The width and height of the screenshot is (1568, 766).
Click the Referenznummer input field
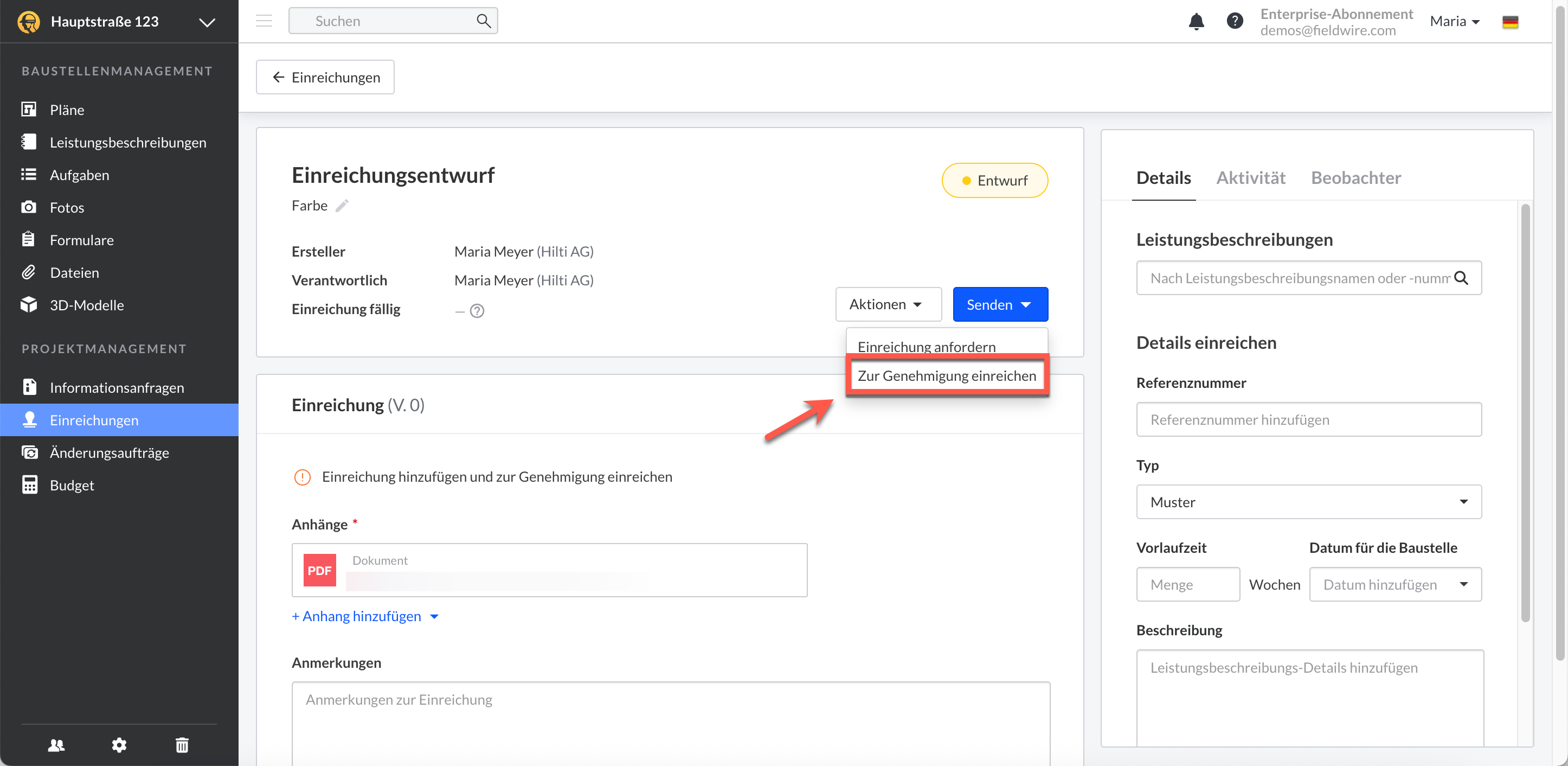(1308, 419)
